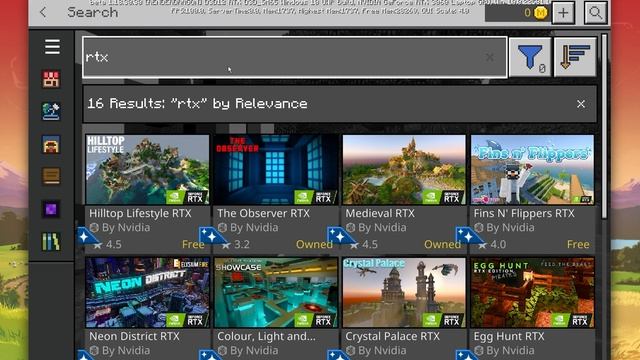This screenshot has width=640, height=360.
Task: Open the Hilltop Lifestyle RTX thumbnail
Action: tap(147, 169)
